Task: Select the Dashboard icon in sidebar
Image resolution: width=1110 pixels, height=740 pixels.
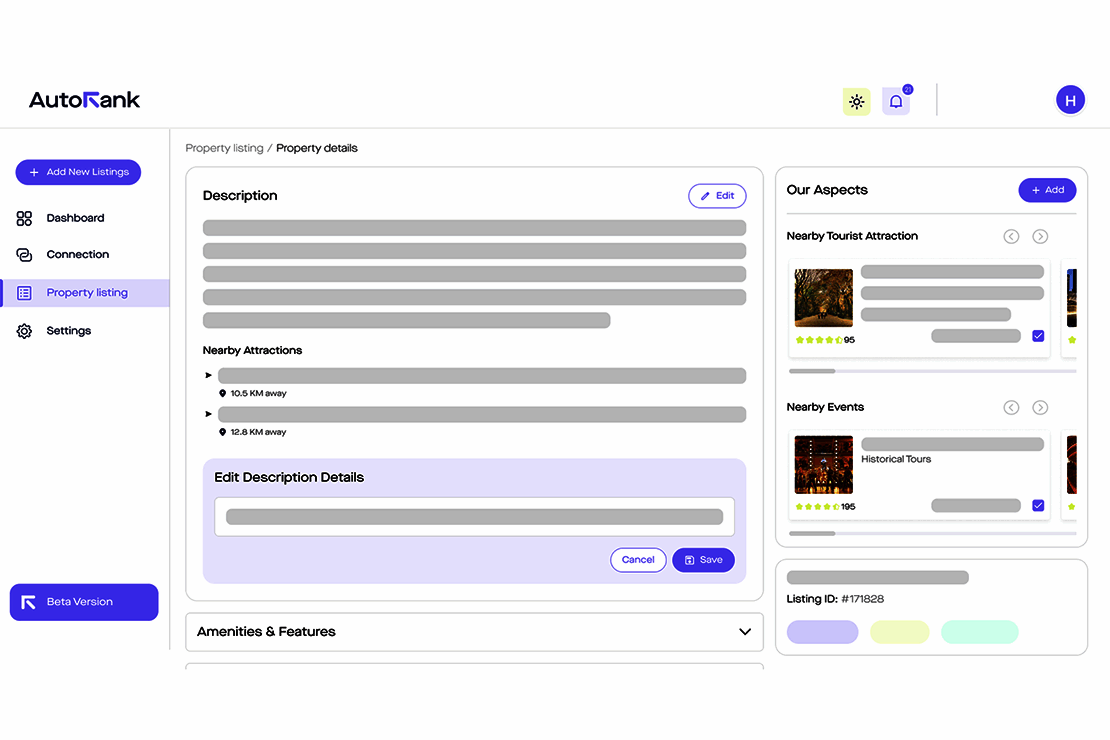Action: click(24, 218)
